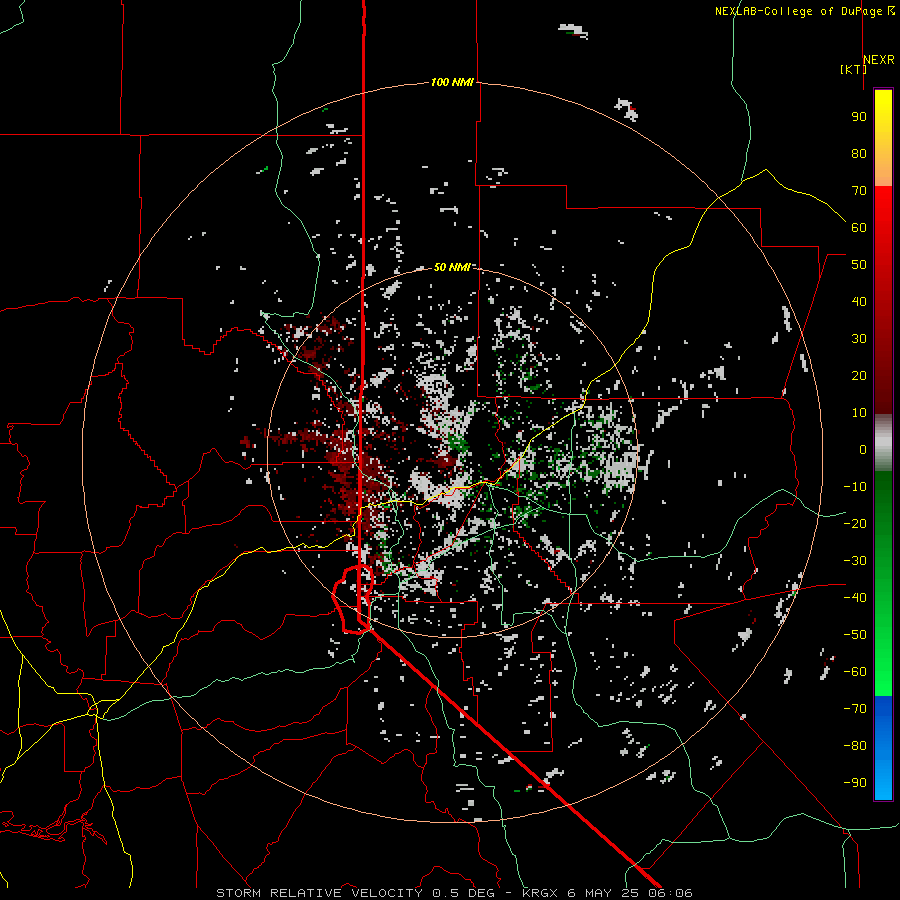Viewport: 900px width, 900px height.
Task: Select the -90 value on the velocity scale
Action: click(855, 783)
